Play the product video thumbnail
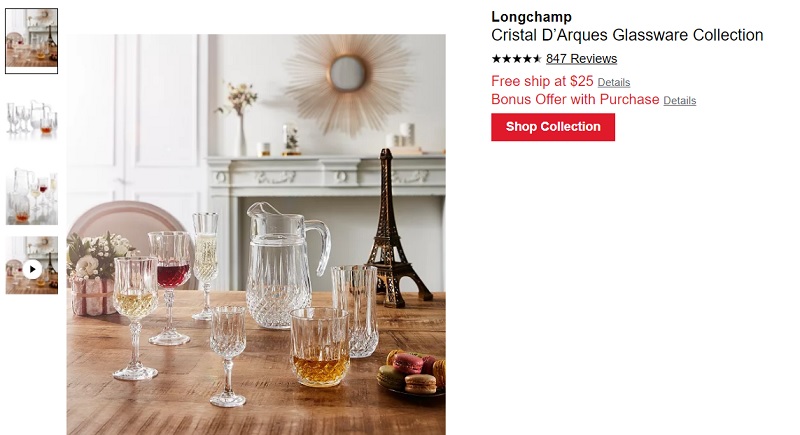This screenshot has height=435, width=800. [32, 266]
